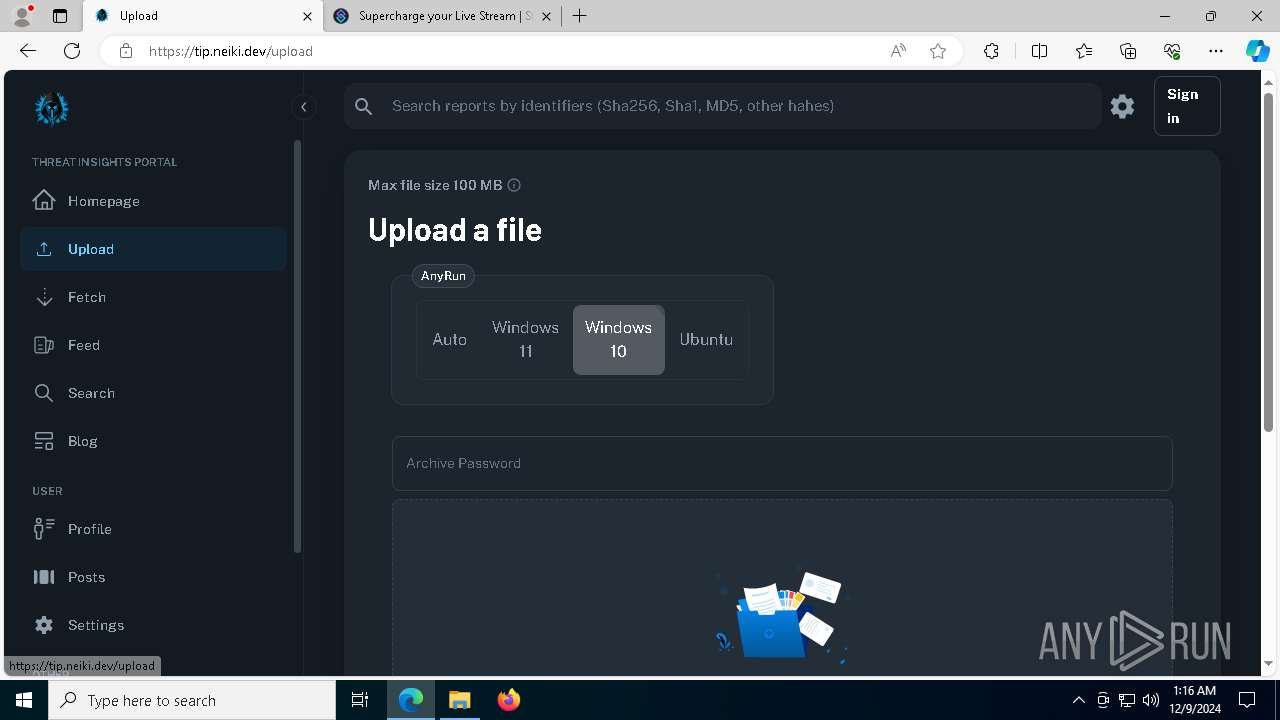Click the search magnifier icon
This screenshot has height=720, width=1280.
point(364,106)
